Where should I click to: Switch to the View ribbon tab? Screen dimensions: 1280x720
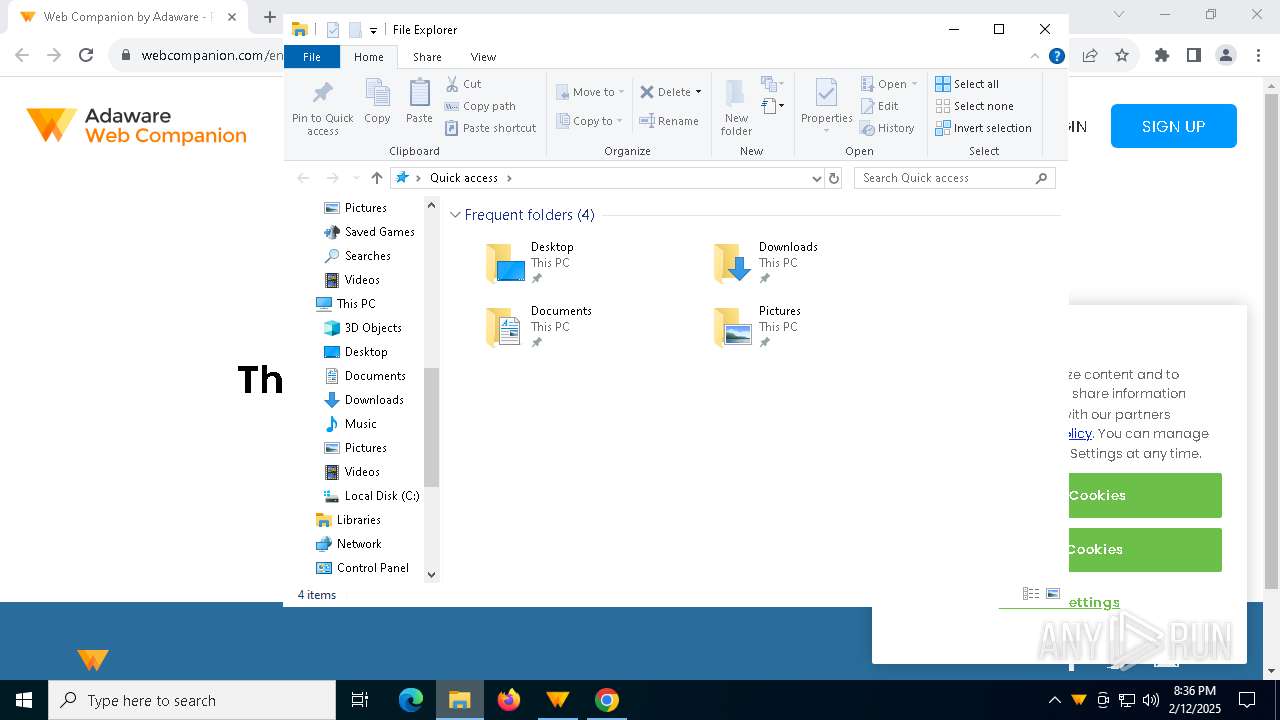pyautogui.click(x=483, y=57)
